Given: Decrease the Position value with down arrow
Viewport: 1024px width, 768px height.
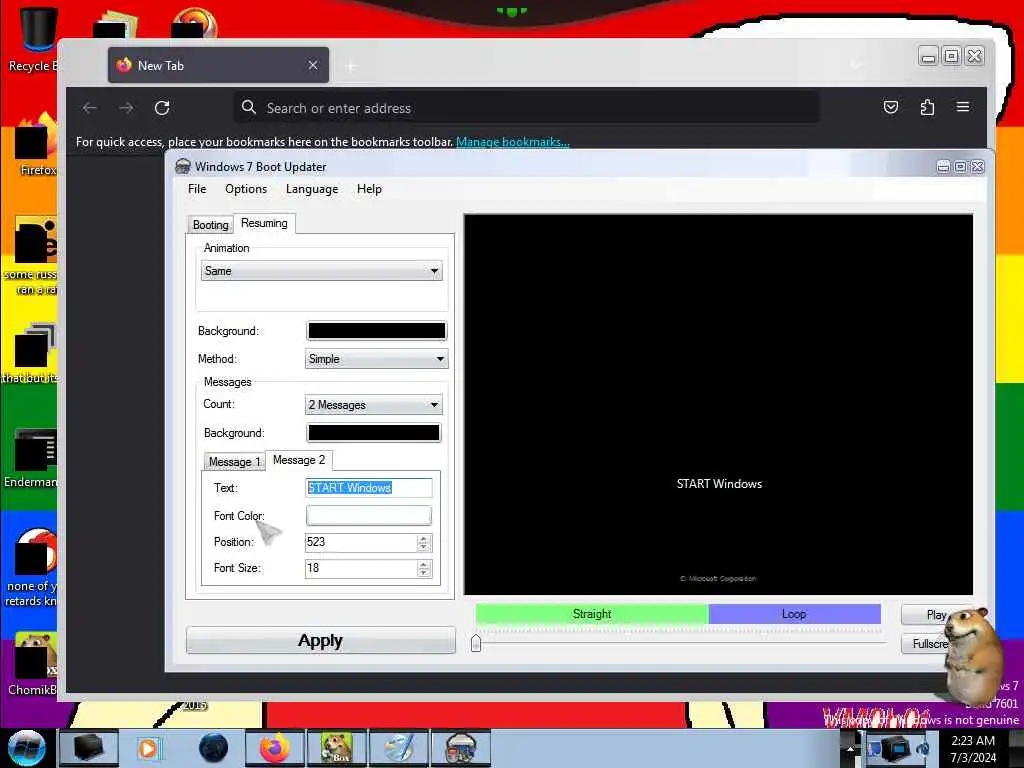Looking at the screenshot, I should (424, 547).
